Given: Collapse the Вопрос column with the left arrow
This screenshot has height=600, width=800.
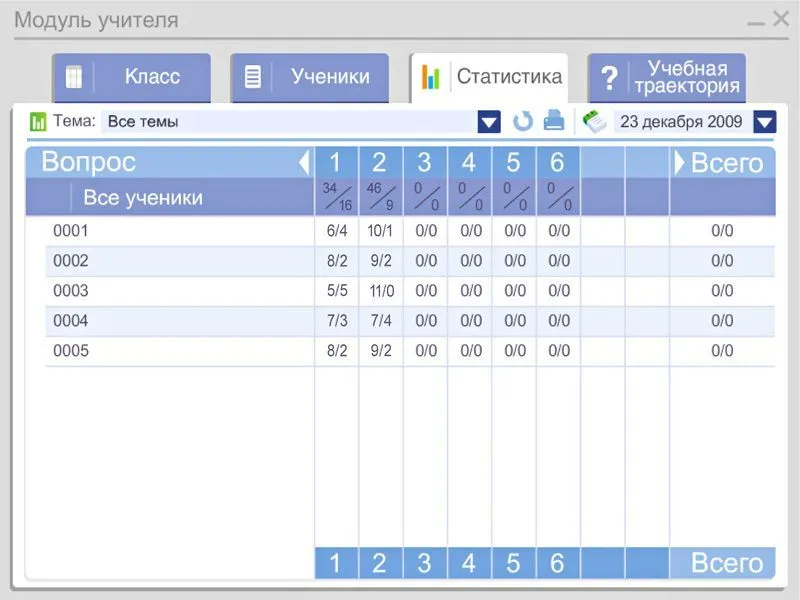Looking at the screenshot, I should click(x=305, y=162).
